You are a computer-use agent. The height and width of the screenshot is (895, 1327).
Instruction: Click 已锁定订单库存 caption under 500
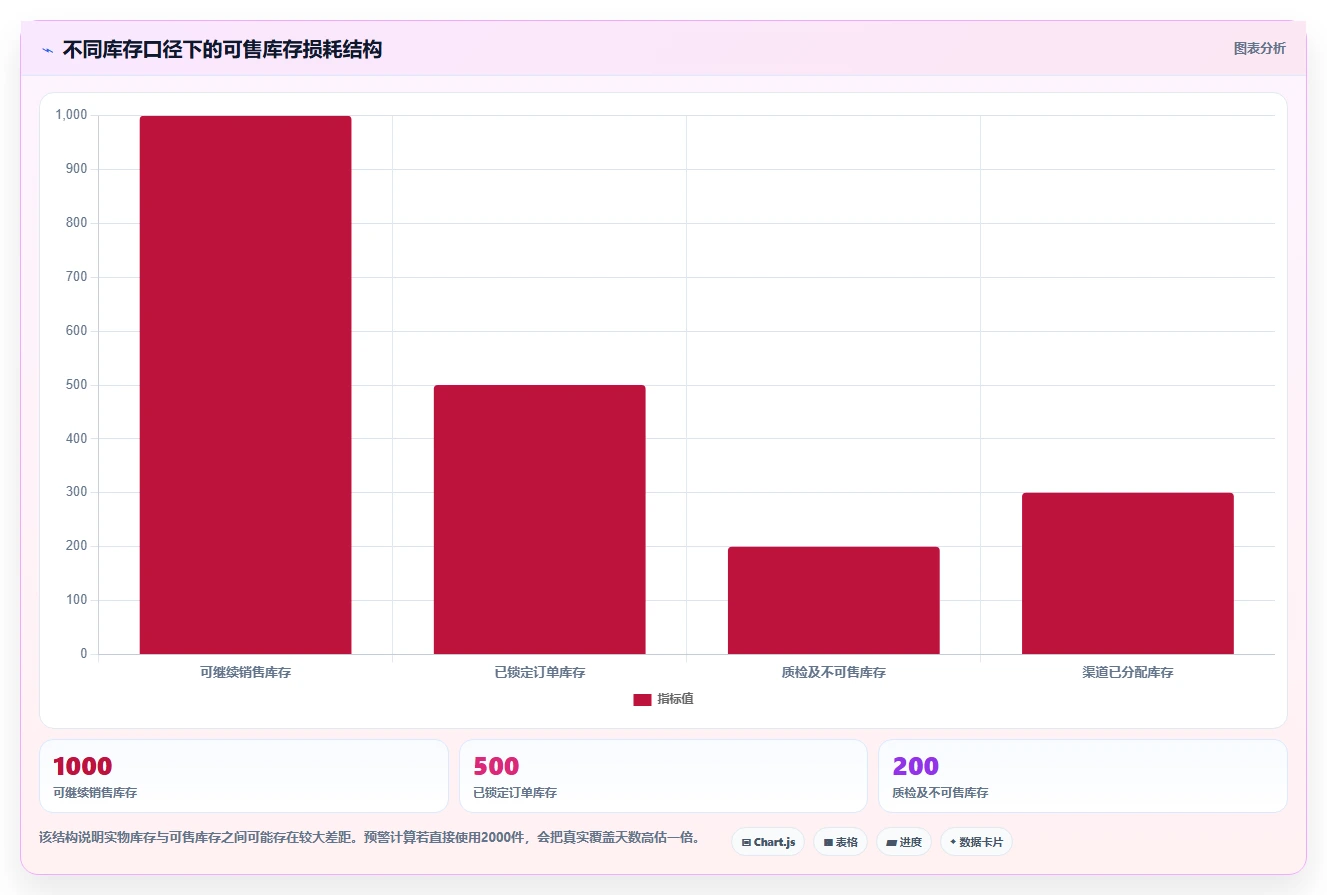515,792
